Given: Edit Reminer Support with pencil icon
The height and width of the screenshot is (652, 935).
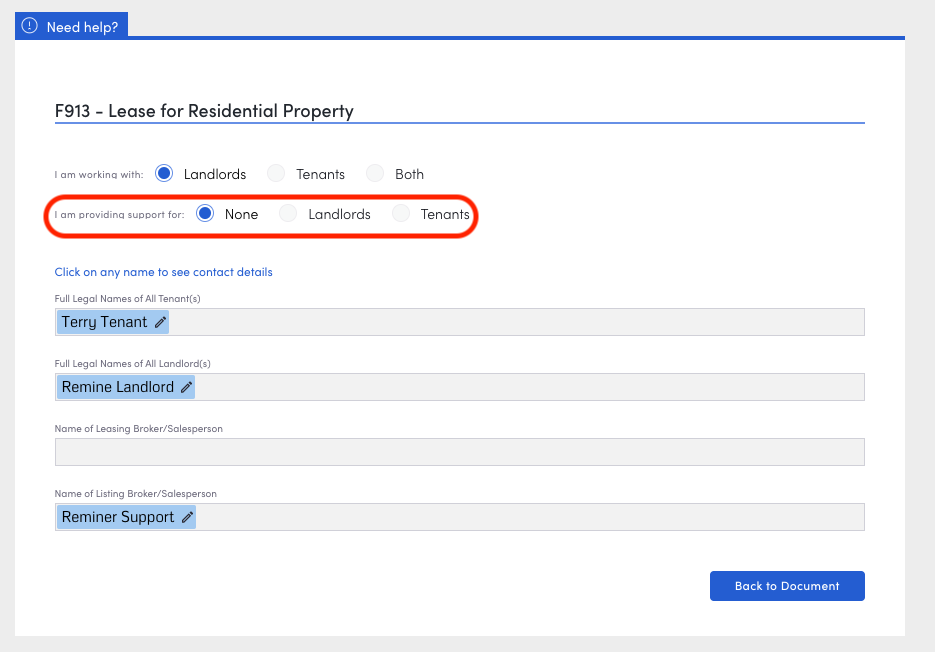Looking at the screenshot, I should 187,518.
